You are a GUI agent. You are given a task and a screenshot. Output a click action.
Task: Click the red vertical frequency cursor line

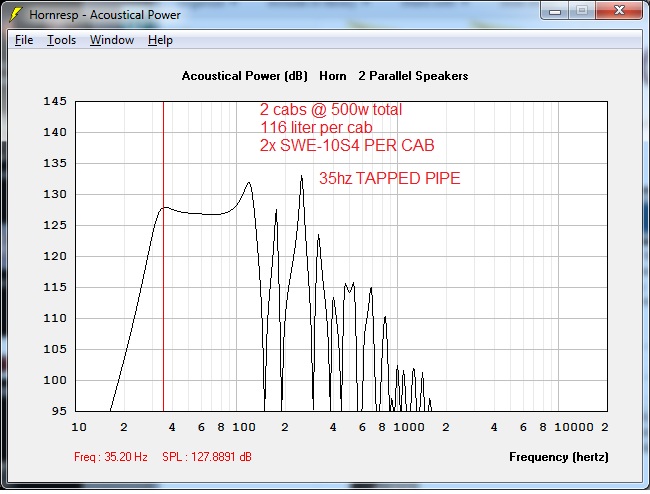coord(163,256)
